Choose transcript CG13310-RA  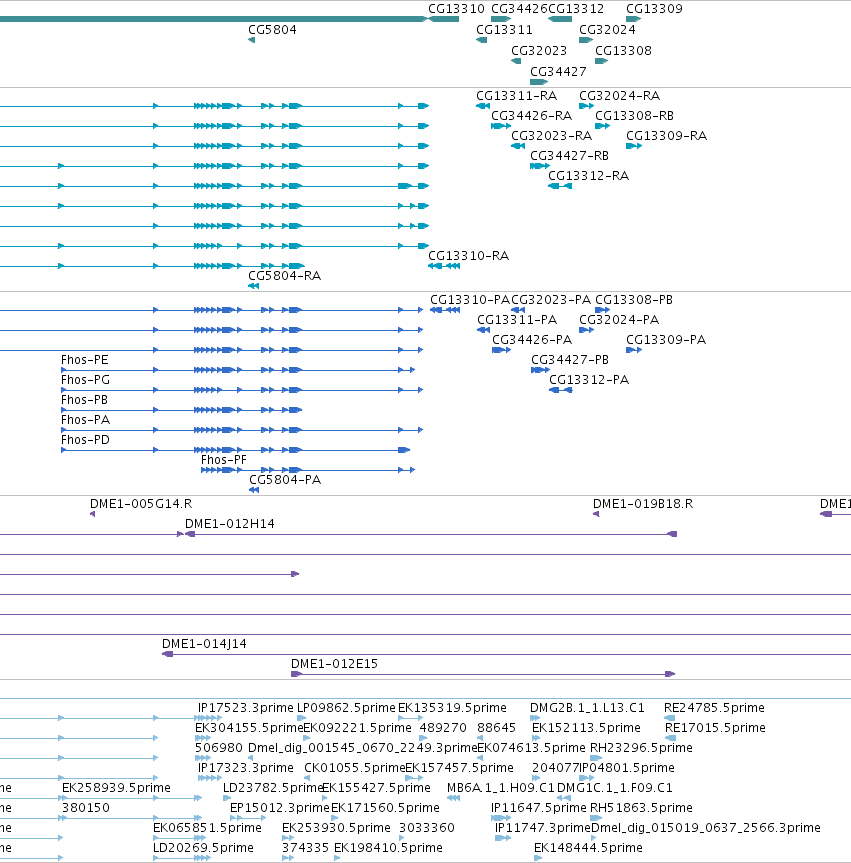pos(468,256)
